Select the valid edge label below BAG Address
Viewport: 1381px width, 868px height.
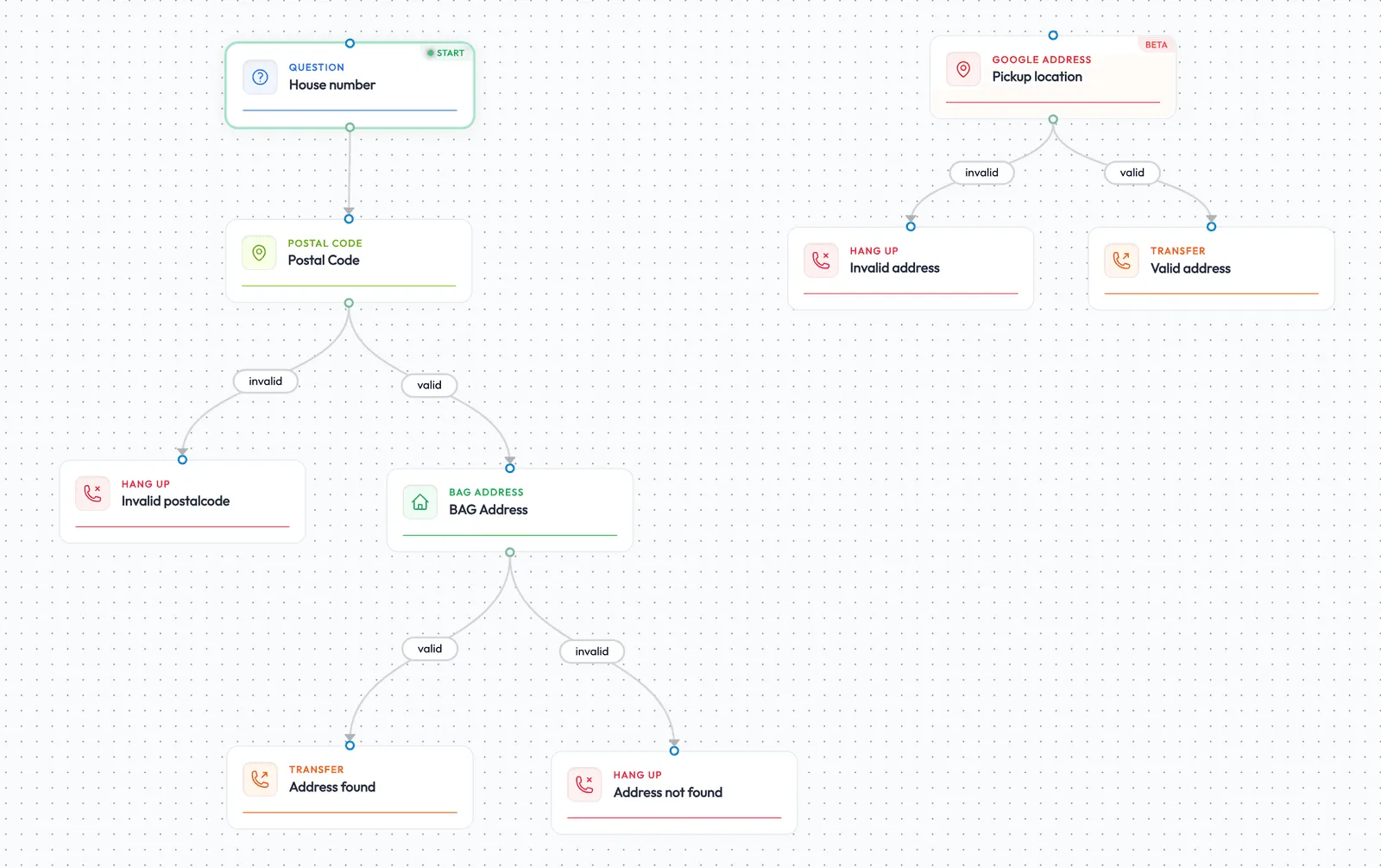[430, 649]
